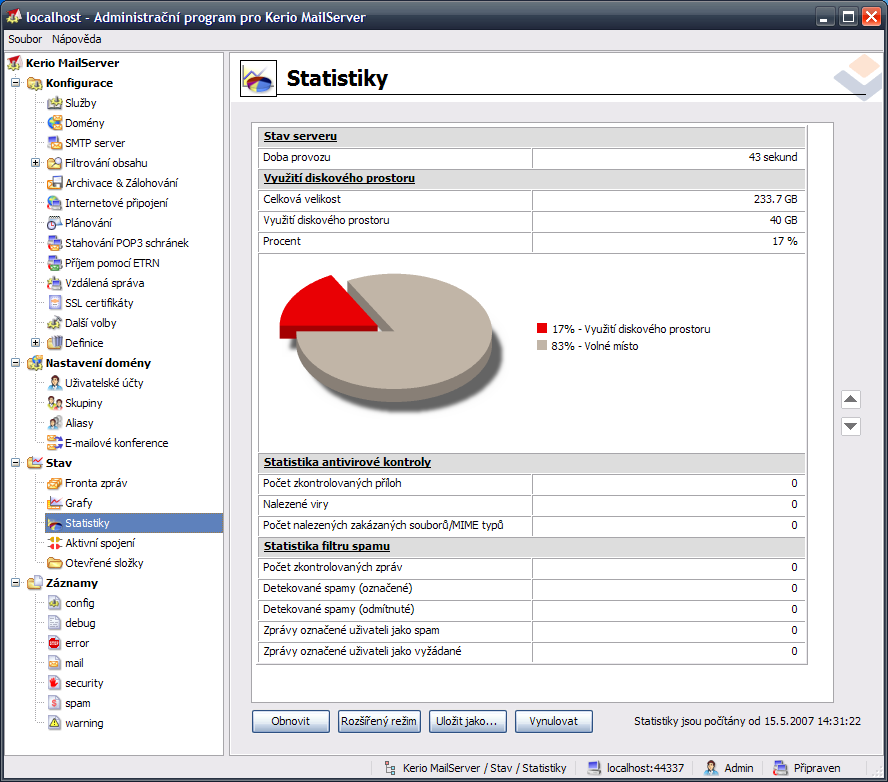Collapse the Záznamy tree node
Screen dimensions: 888x782
pos(15,583)
